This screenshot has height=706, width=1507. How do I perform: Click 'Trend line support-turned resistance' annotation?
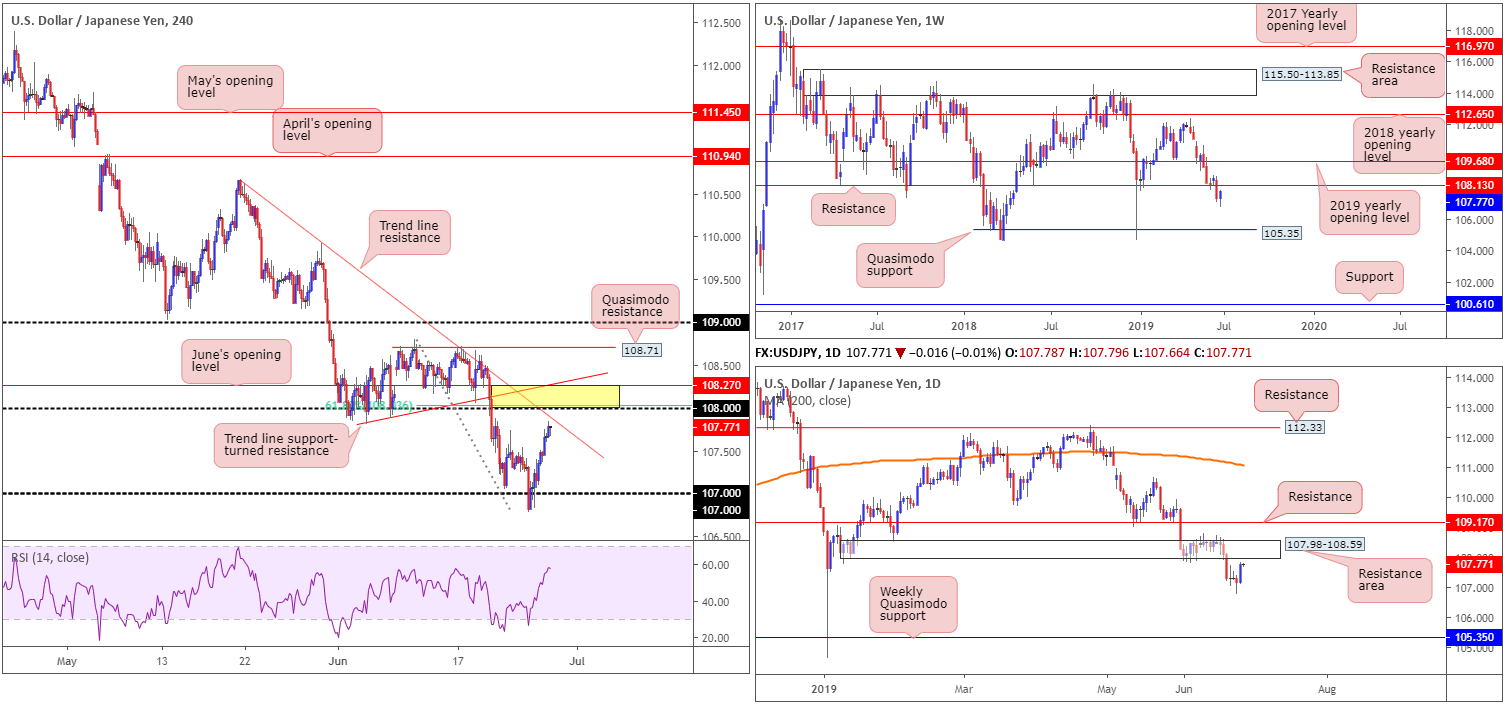tap(281, 443)
